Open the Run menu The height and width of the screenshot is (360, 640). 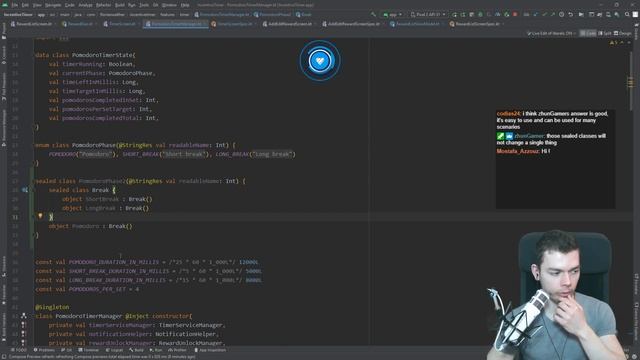[131, 5]
